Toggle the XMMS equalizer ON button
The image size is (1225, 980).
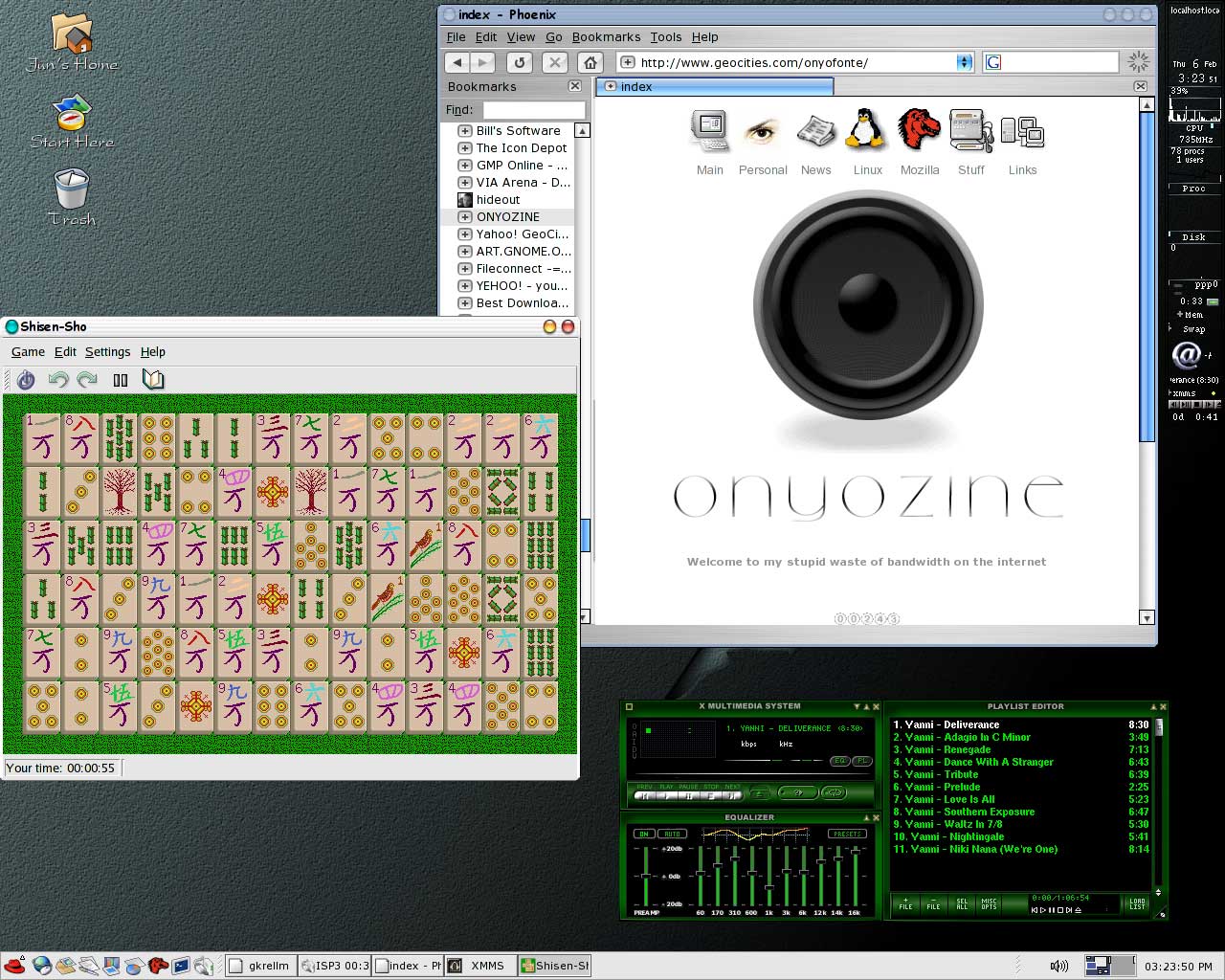[x=644, y=834]
